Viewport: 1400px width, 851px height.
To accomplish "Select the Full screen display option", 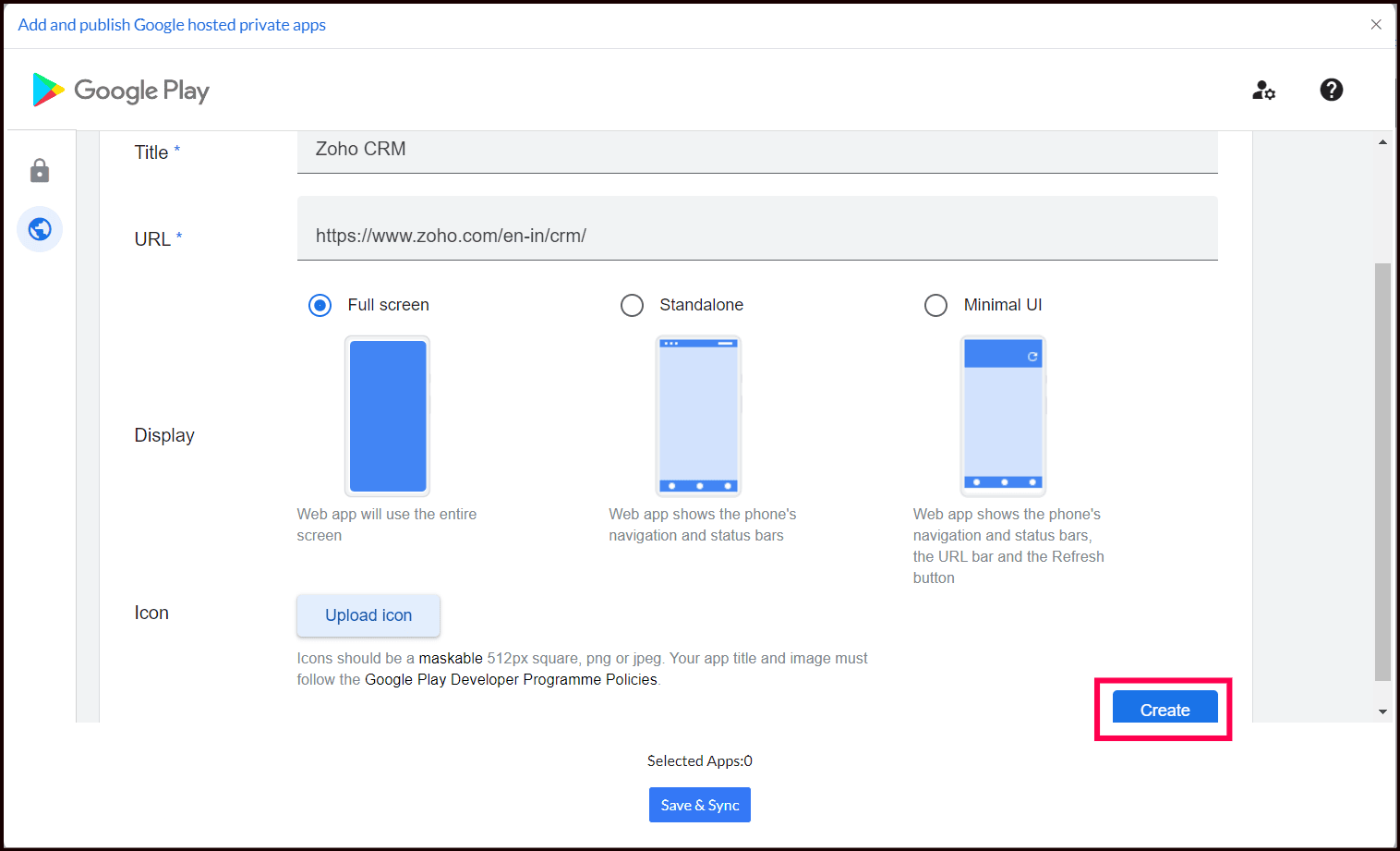I will click(320, 305).
